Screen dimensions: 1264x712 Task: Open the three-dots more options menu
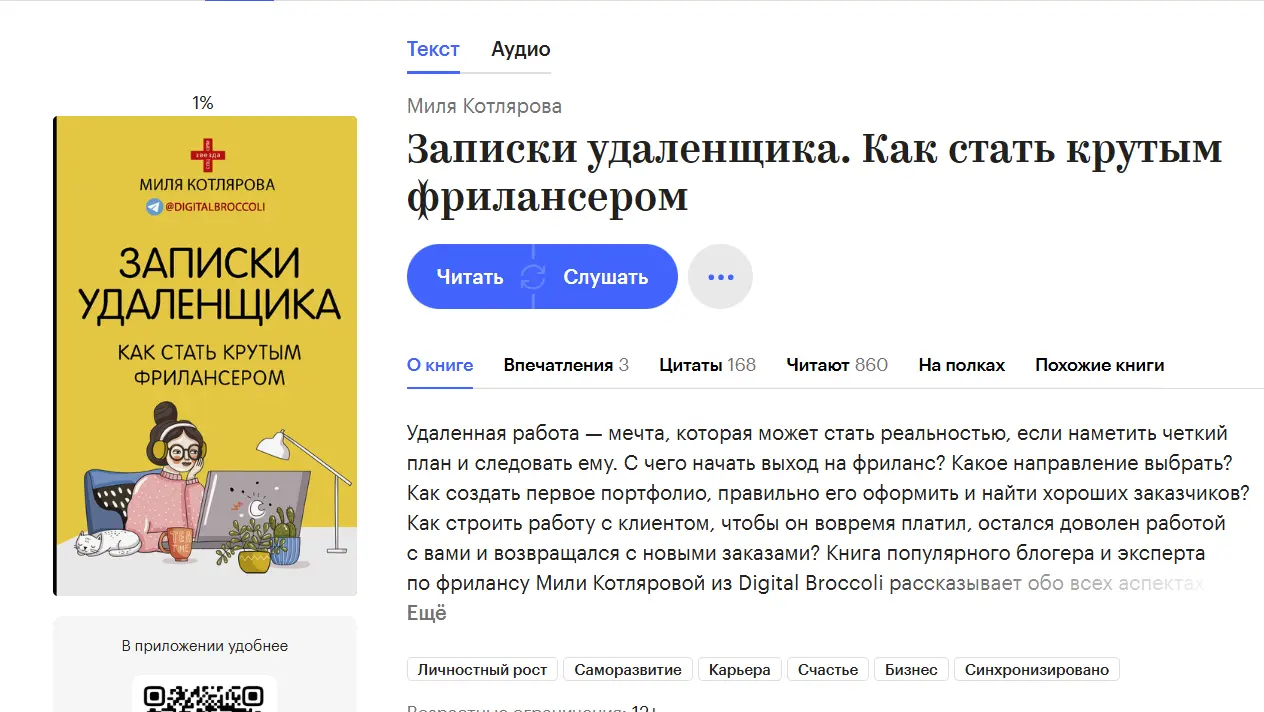pos(720,277)
